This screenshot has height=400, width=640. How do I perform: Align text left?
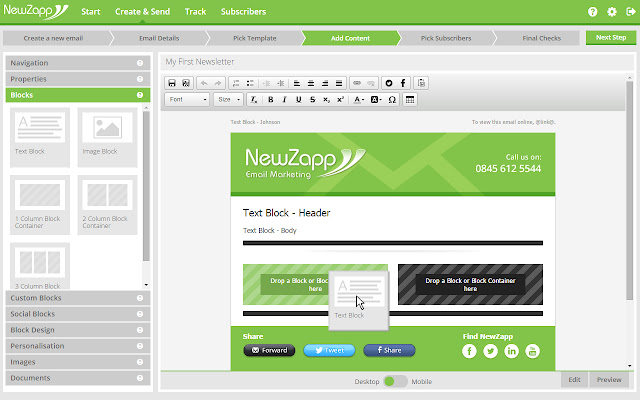coord(297,83)
